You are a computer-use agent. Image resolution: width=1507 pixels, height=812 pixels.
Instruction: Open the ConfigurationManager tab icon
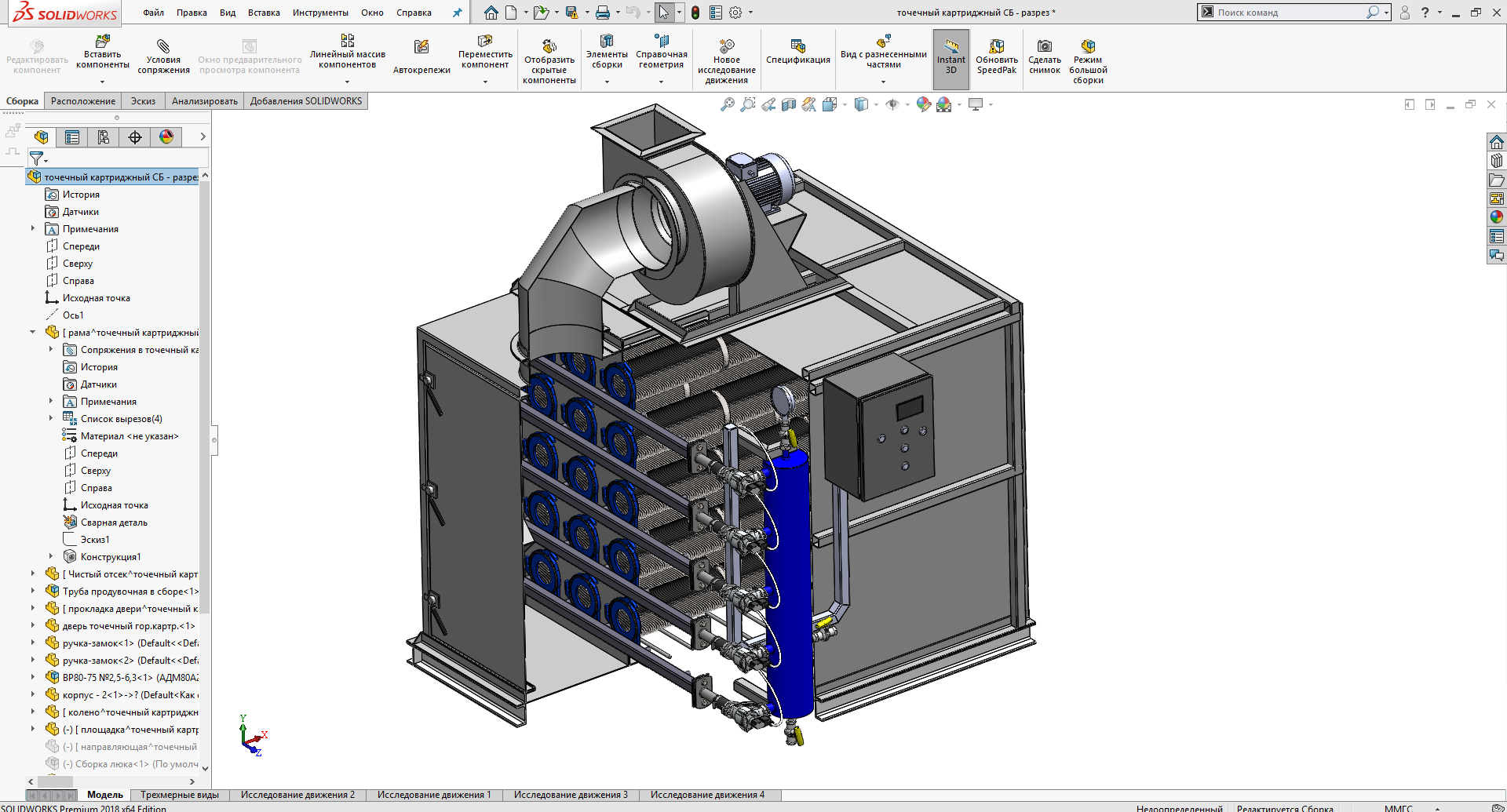104,137
